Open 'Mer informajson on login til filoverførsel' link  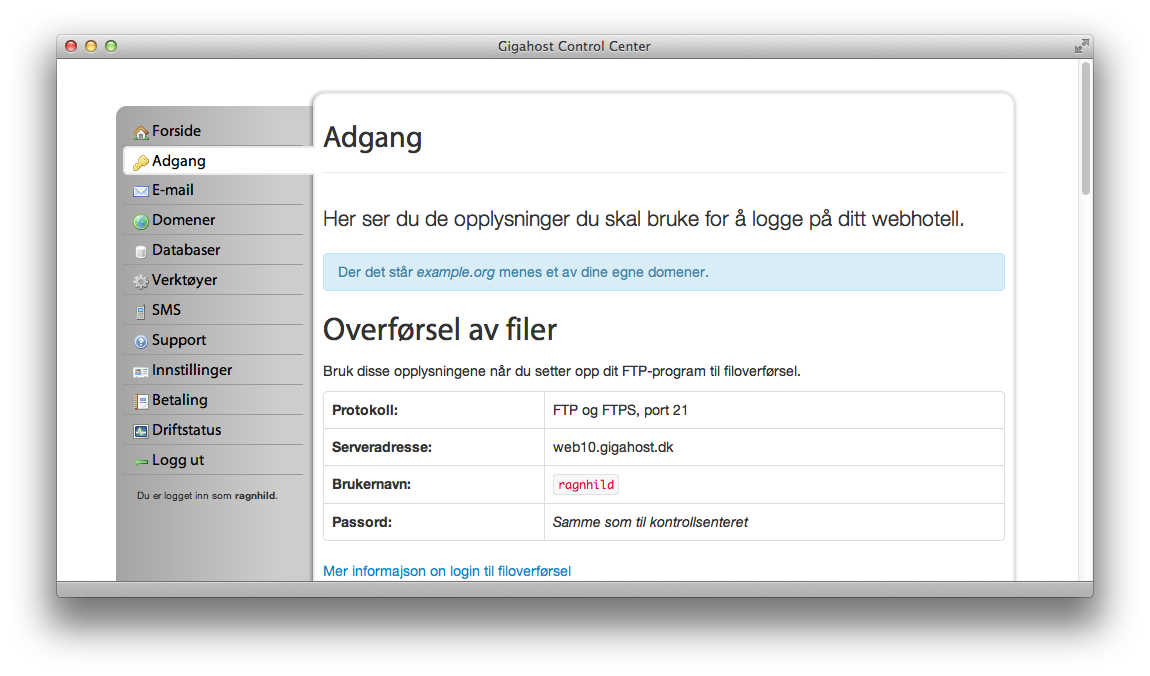(x=447, y=571)
